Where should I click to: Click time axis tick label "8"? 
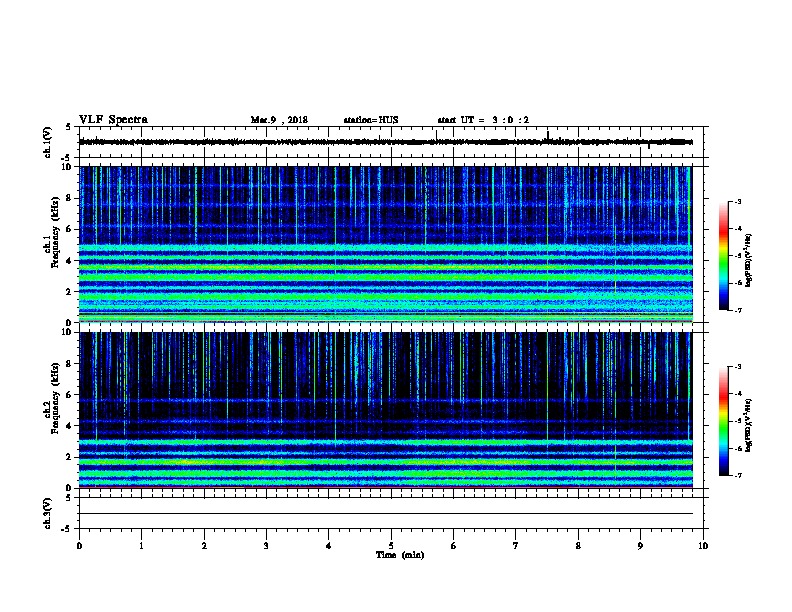coord(578,546)
